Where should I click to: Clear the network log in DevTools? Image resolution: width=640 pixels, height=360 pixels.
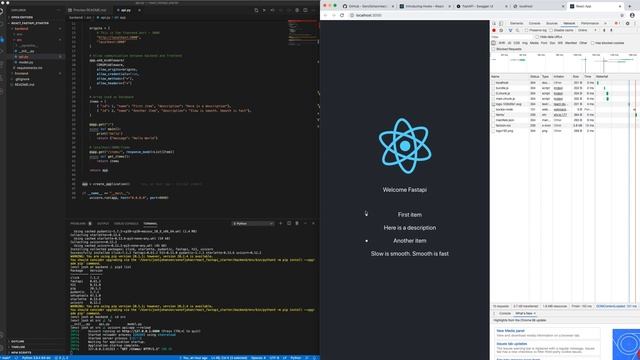[x=501, y=30]
